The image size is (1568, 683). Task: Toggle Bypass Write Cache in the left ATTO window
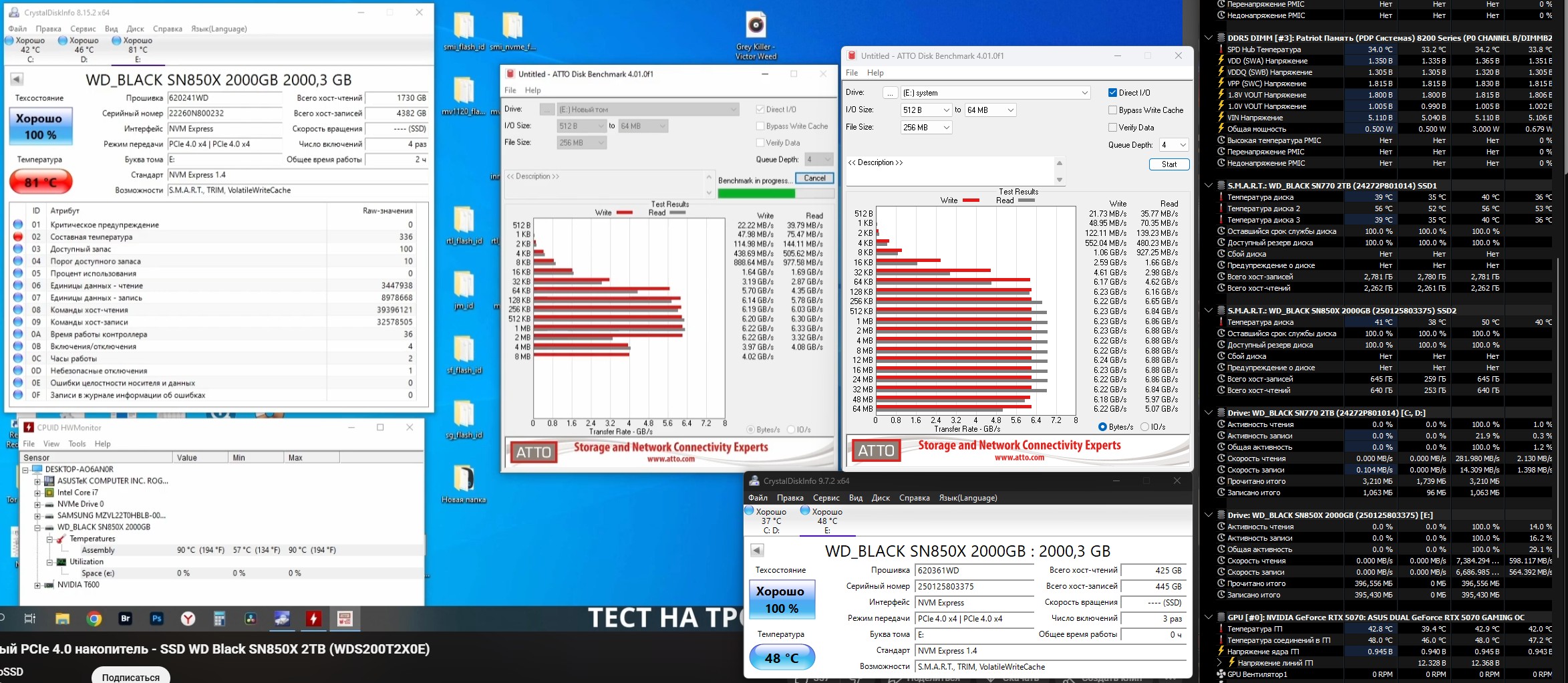coord(760,126)
